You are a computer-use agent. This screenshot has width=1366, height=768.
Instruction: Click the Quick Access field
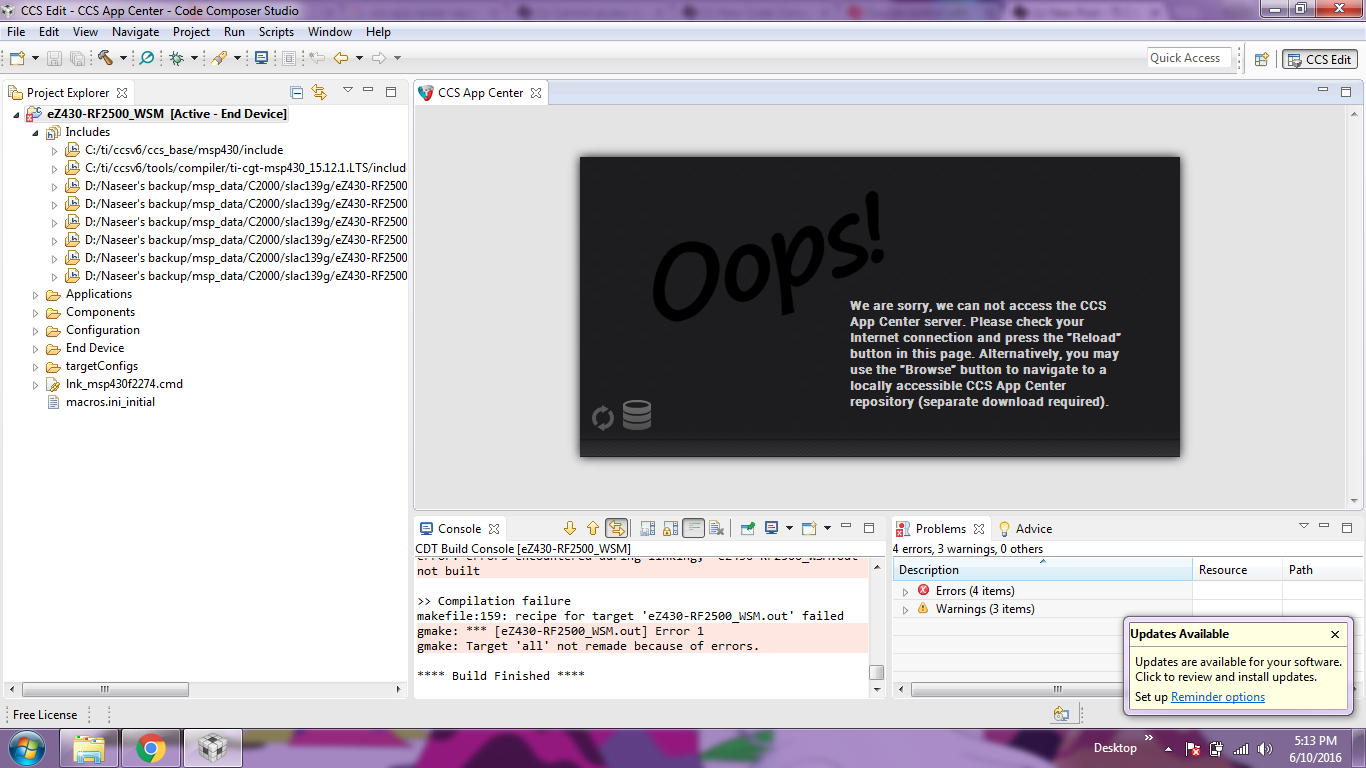tap(1189, 58)
